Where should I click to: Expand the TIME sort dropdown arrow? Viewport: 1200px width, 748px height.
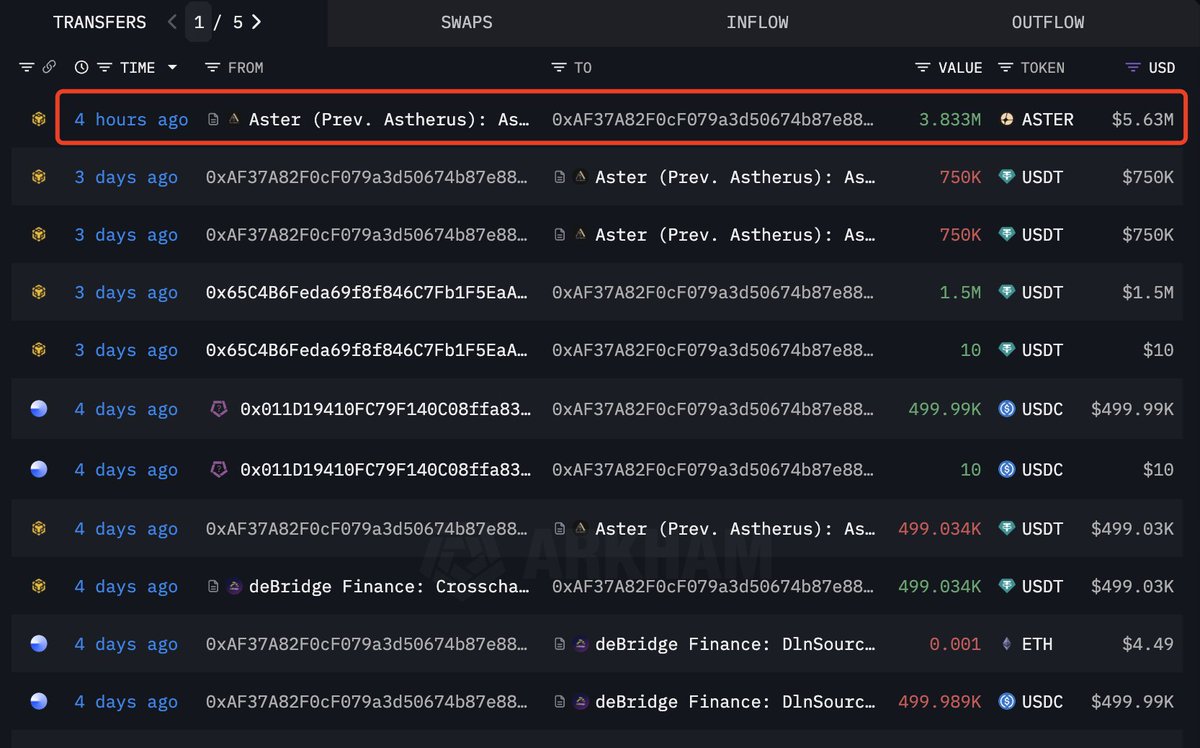tap(172, 67)
